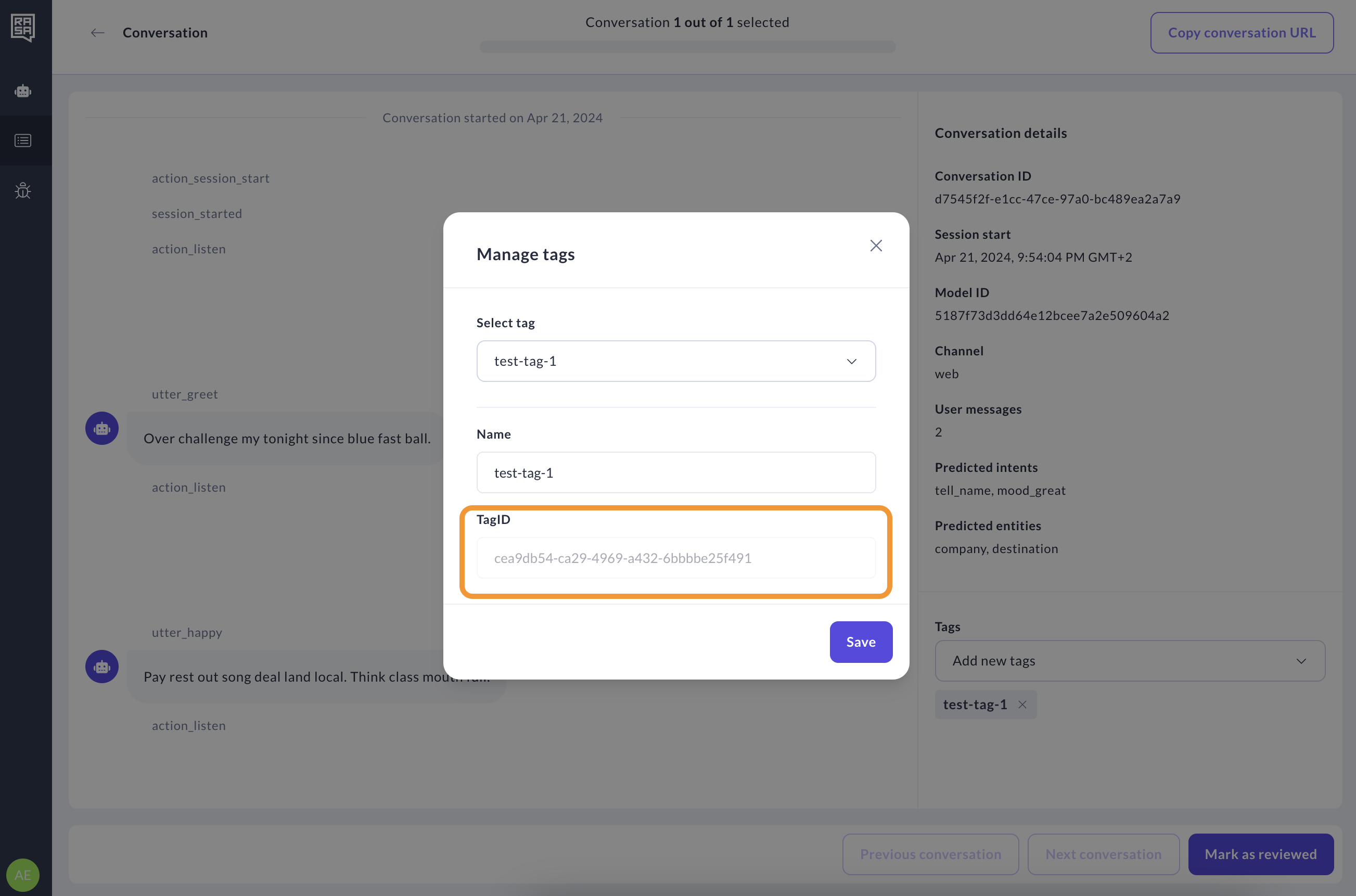Click the back arrow next to Conversation
This screenshot has height=896, width=1356.
click(98, 33)
